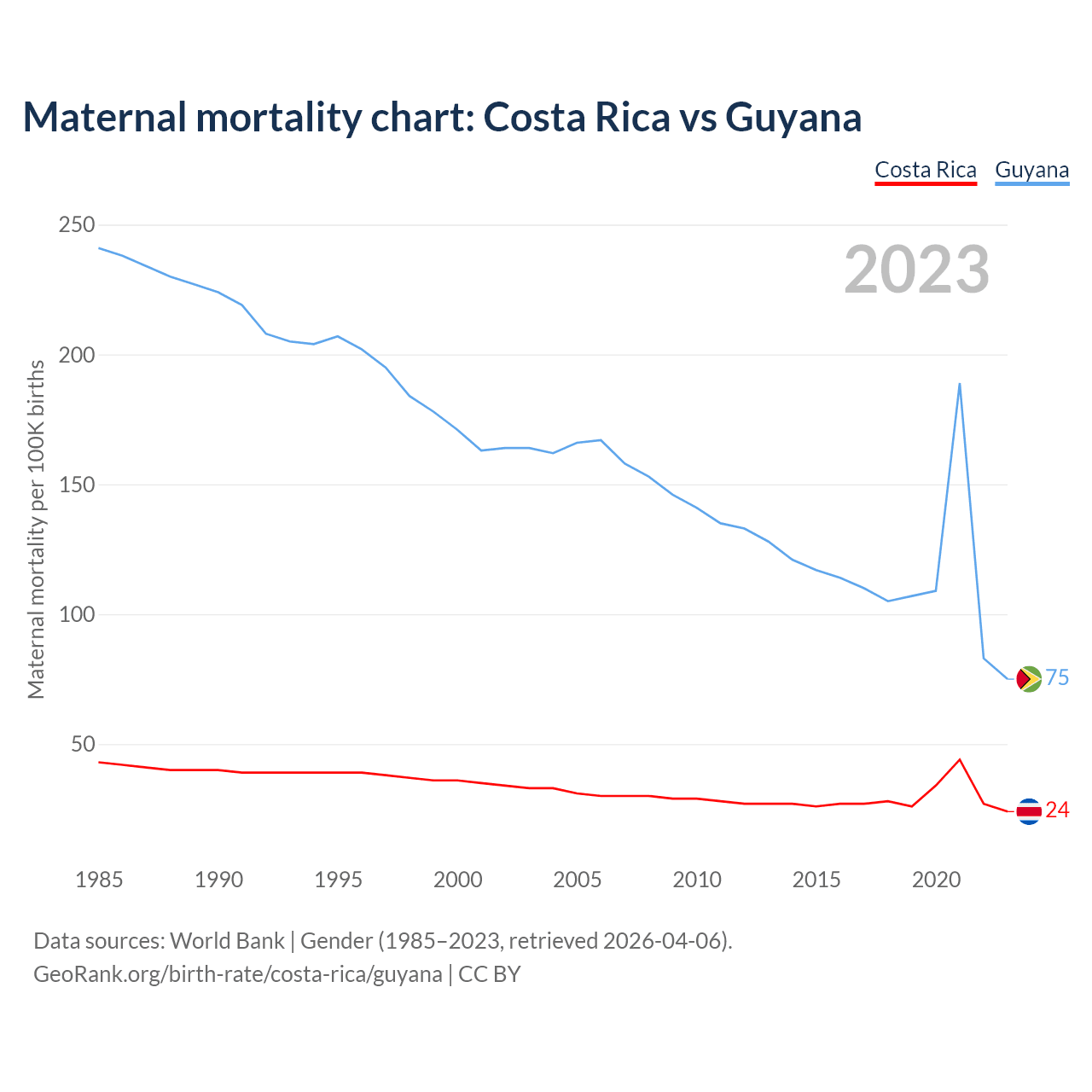Screen dimensions: 1092x1092
Task: Click the 2020 x-axis tick label
Action: pos(936,880)
